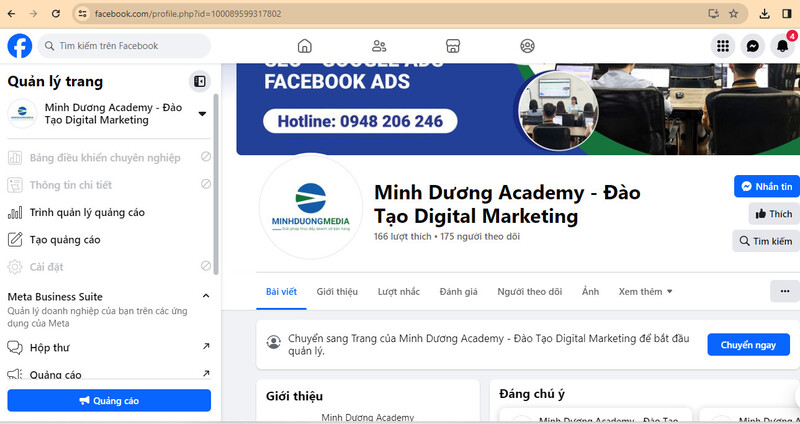
Task: Reload the page with refresh icon
Action: click(x=56, y=14)
